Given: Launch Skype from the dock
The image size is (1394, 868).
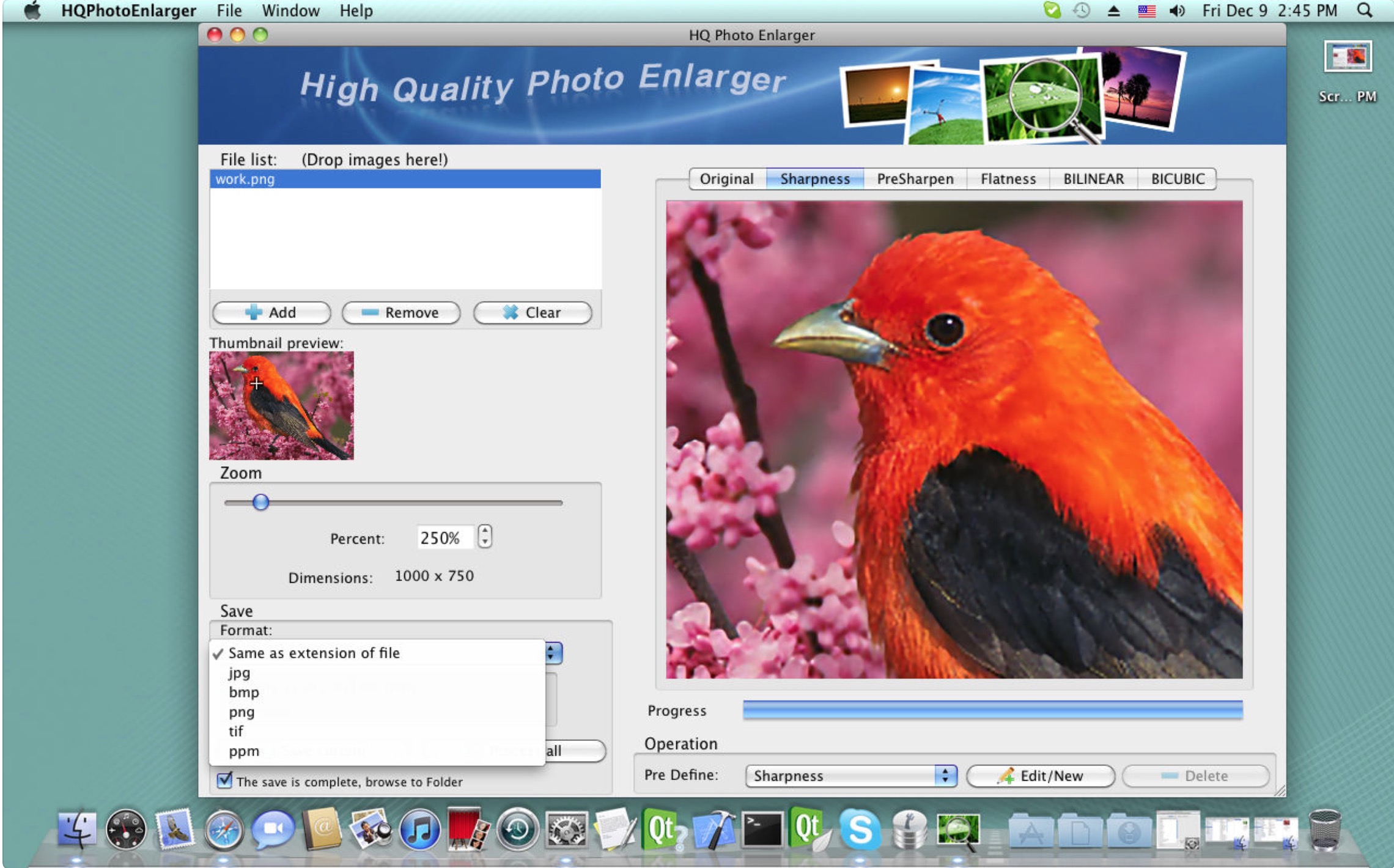Looking at the screenshot, I should click(860, 830).
